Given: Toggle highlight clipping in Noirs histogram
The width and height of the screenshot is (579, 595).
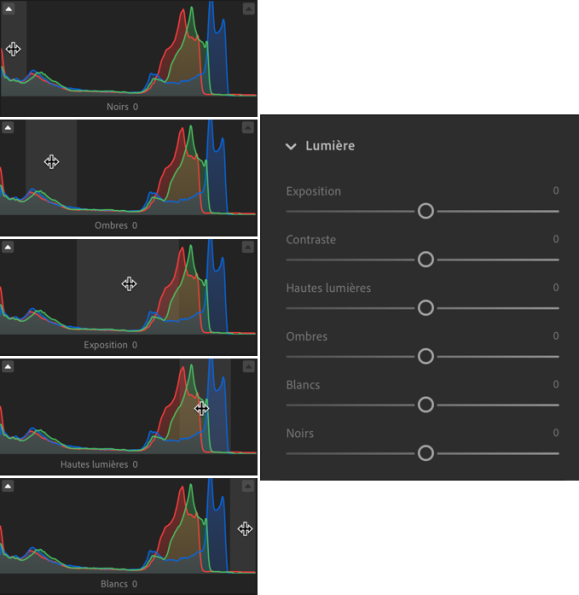Looking at the screenshot, I should (x=249, y=9).
